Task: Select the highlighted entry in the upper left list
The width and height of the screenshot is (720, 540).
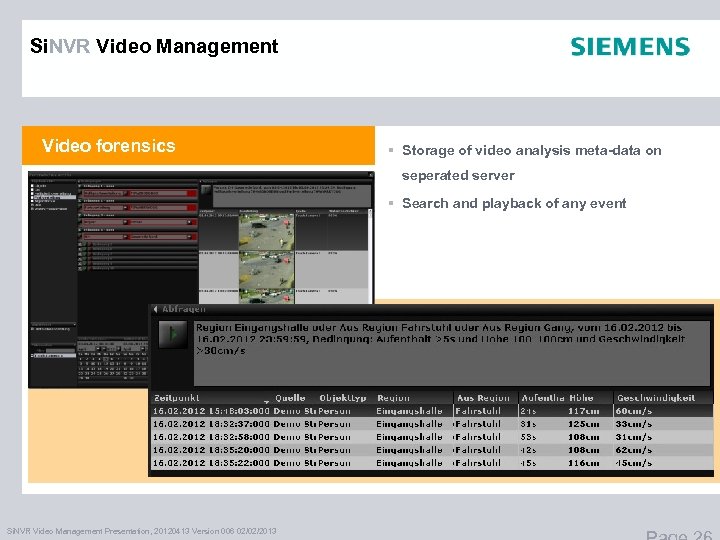Action: point(54,197)
